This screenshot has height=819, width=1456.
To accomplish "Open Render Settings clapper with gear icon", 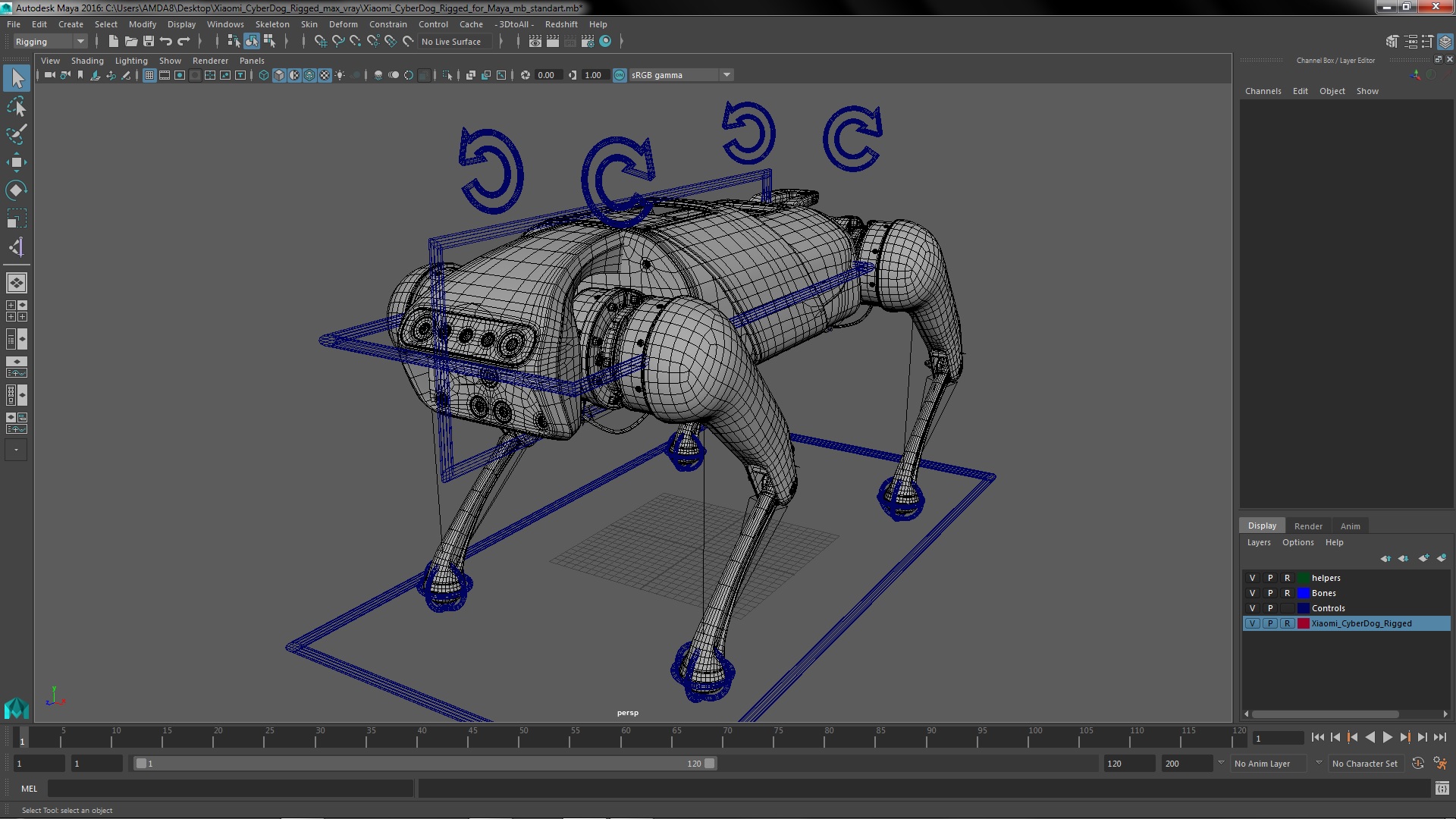I will [588, 42].
